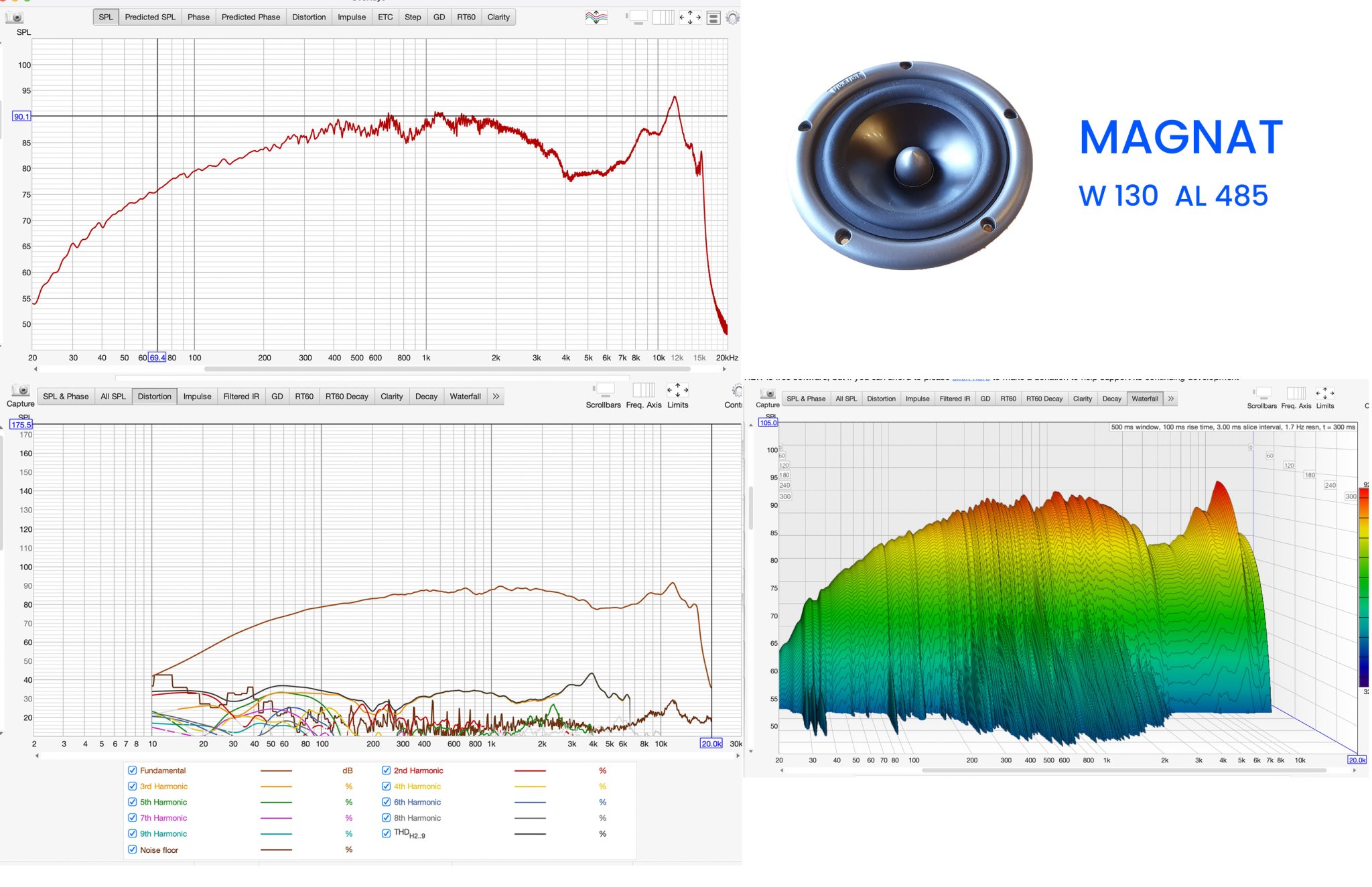Click right scroll arrow below SPL graph
Image resolution: width=1372 pixels, height=887 pixels.
pos(724,368)
